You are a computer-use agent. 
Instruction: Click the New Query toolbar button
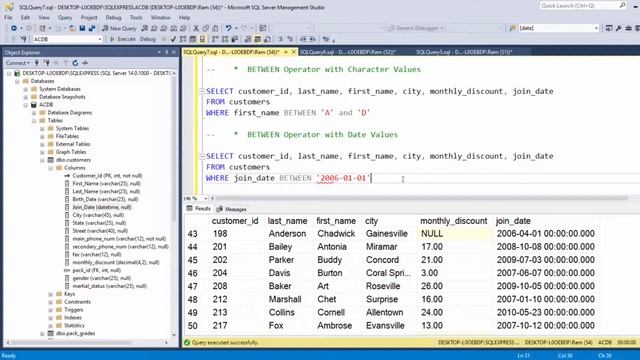click(x=119, y=28)
